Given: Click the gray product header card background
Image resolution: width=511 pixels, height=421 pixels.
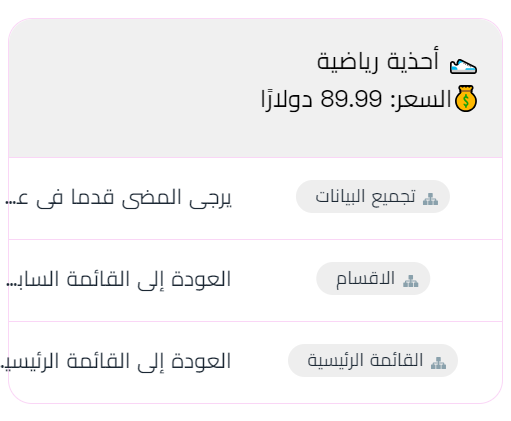Looking at the screenshot, I should point(255,88).
